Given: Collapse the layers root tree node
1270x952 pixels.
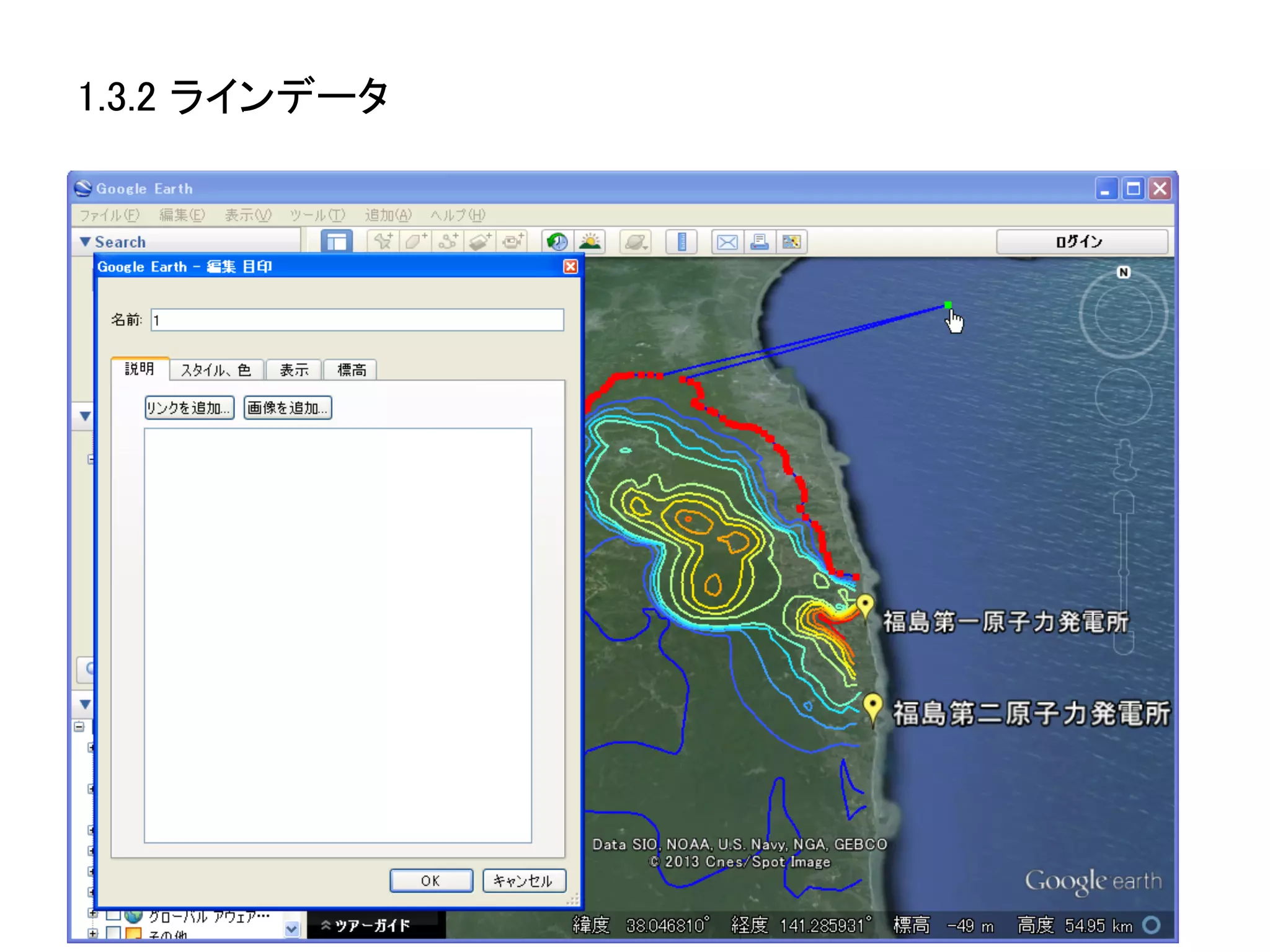Looking at the screenshot, I should [79, 726].
